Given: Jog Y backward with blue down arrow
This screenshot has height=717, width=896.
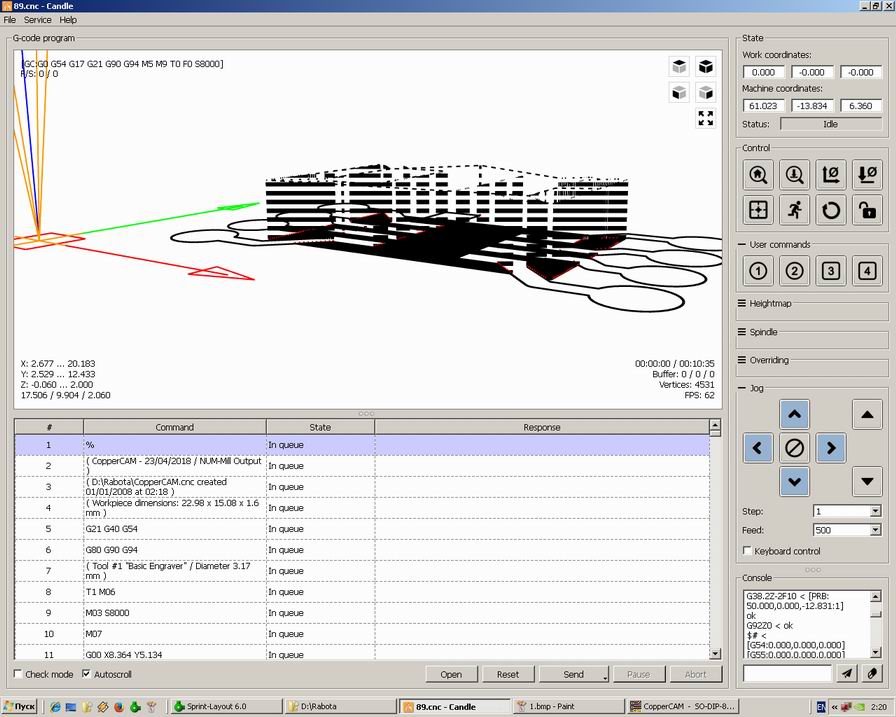Looking at the screenshot, I should (794, 482).
